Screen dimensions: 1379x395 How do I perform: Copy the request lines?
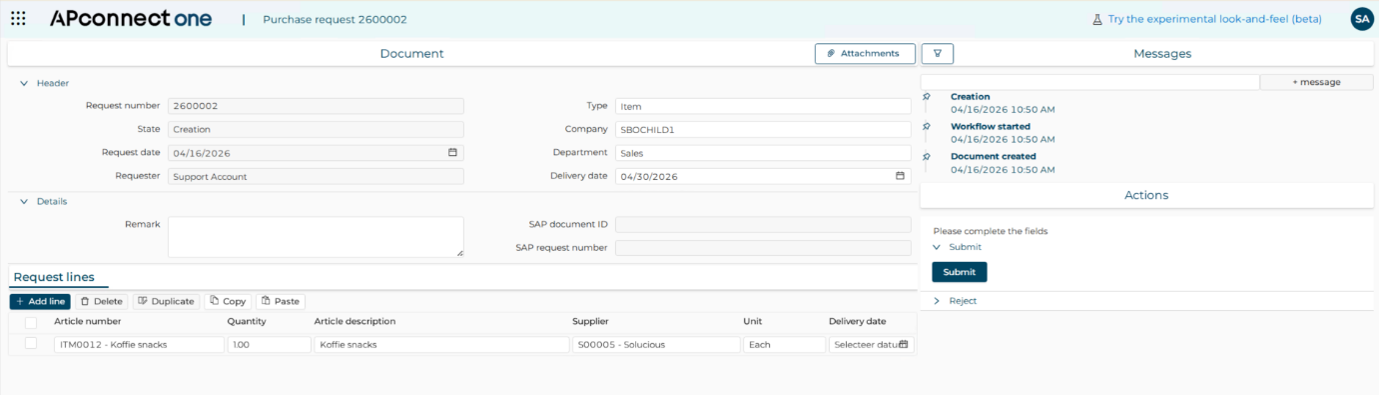[x=228, y=301]
